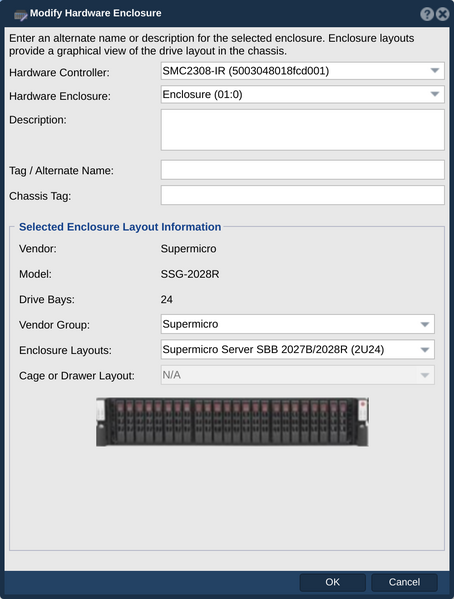Click the enclosure icon in title bar
The height and width of the screenshot is (599, 454).
pyautogui.click(x=20, y=15)
